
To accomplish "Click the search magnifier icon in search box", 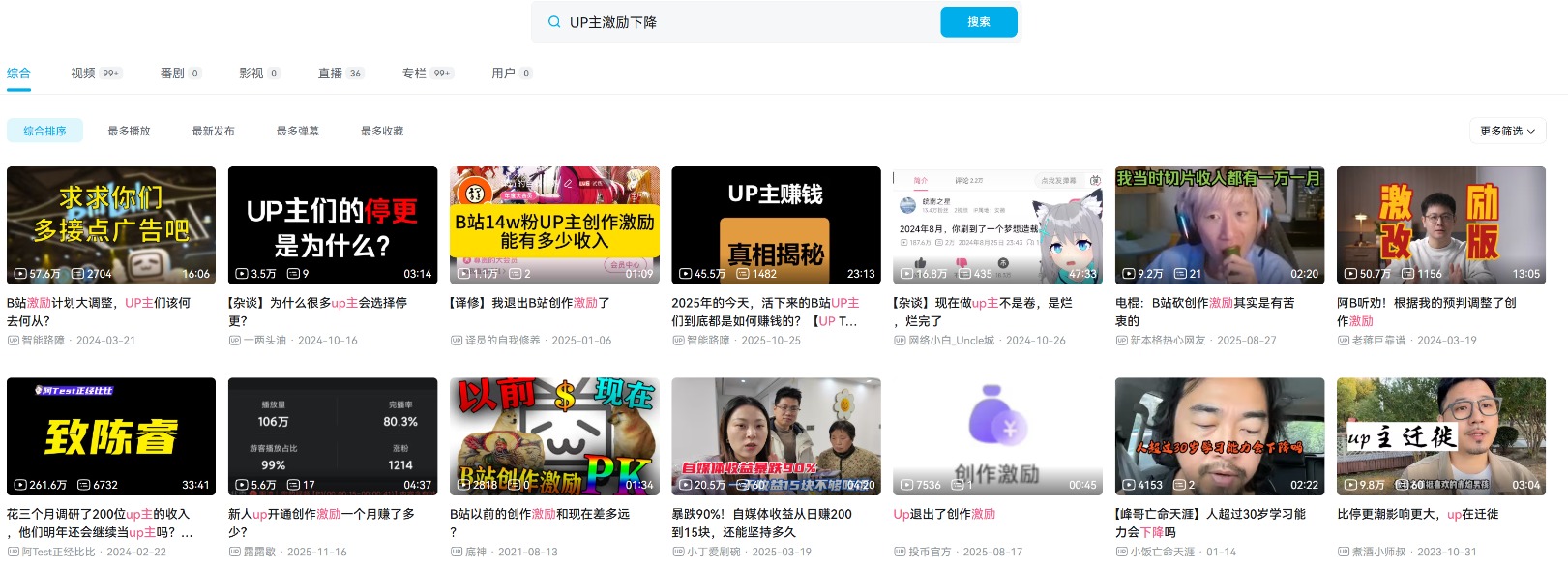I will point(554,22).
